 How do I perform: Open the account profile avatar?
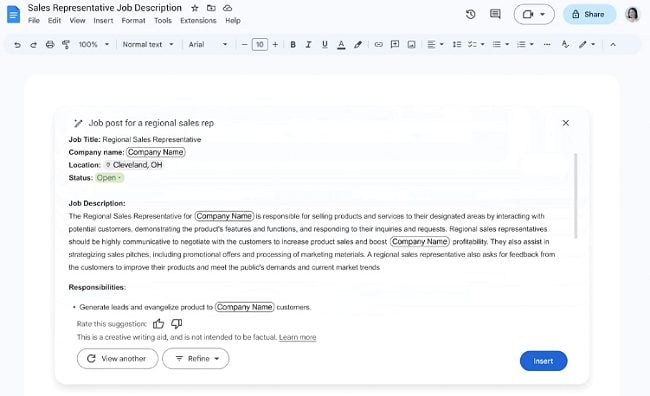[633, 15]
